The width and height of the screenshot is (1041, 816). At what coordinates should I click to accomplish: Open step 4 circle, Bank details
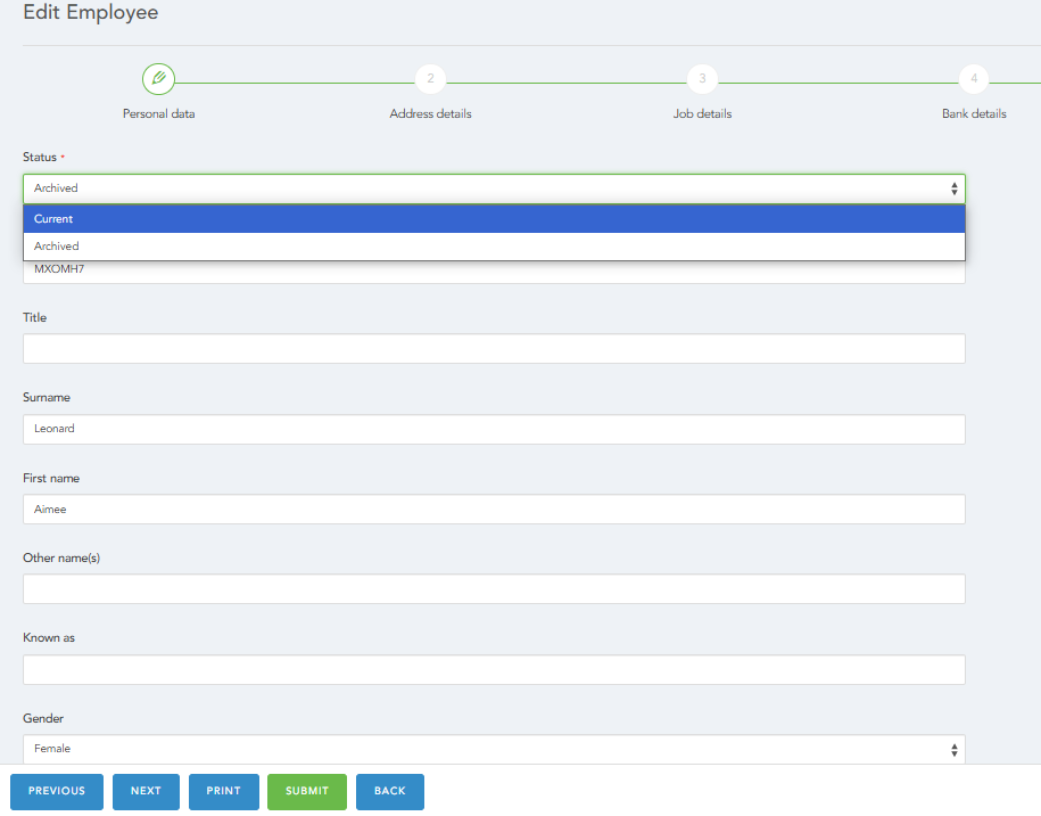[x=973, y=78]
